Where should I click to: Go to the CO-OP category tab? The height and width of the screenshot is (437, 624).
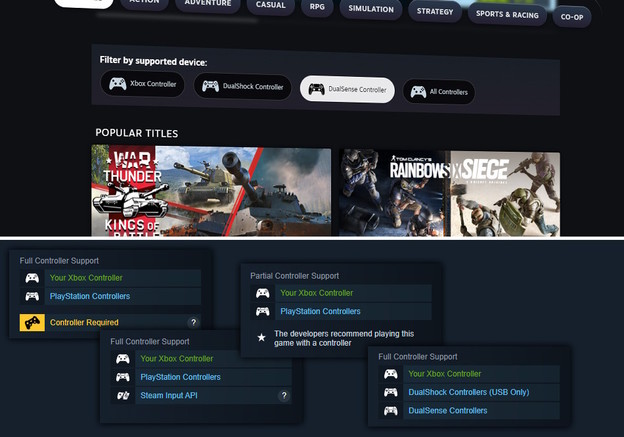572,17
